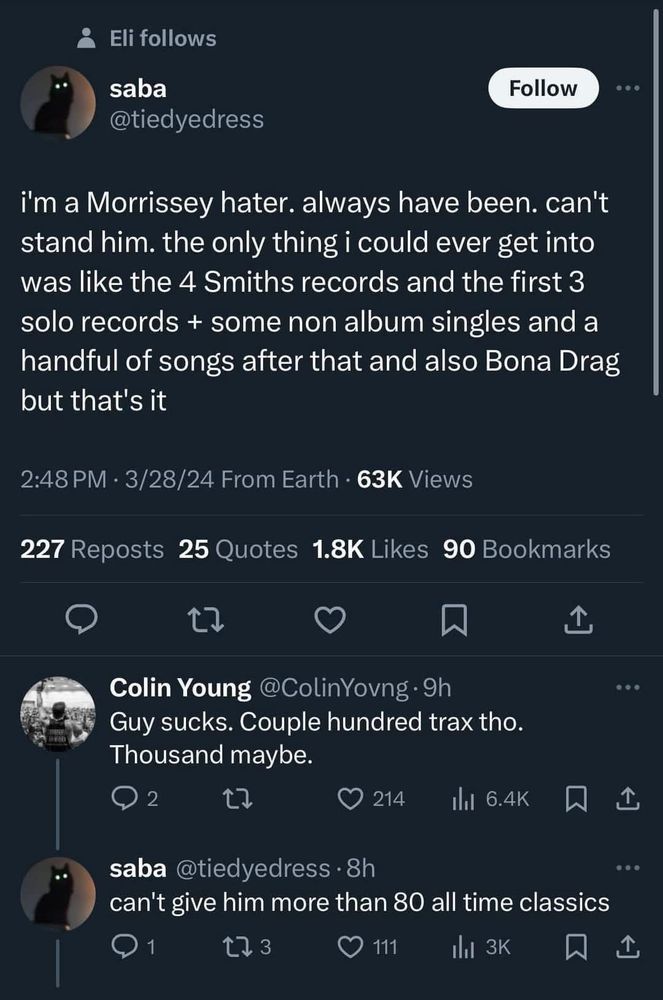Bookmark the main tweet
The width and height of the screenshot is (663, 1000).
tap(454, 623)
